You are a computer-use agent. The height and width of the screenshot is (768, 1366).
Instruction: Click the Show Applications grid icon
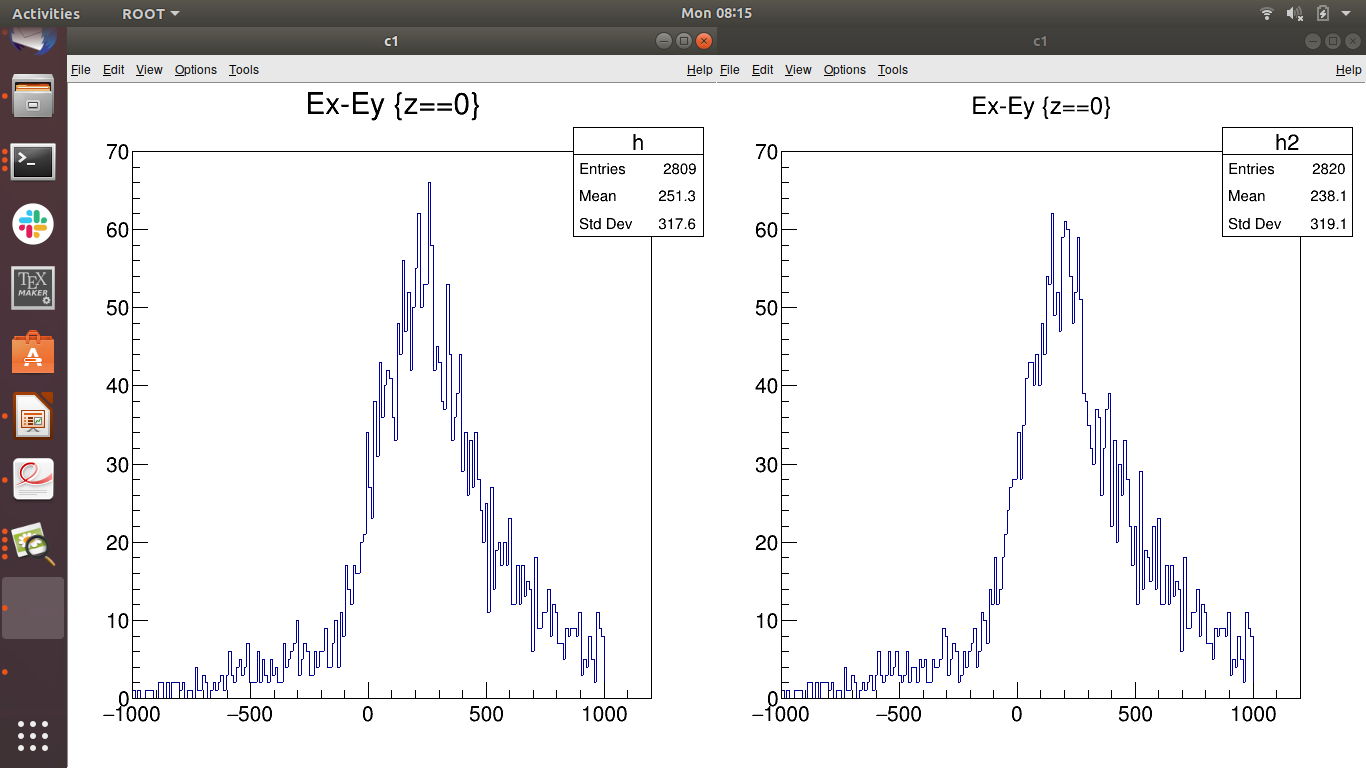(33, 735)
